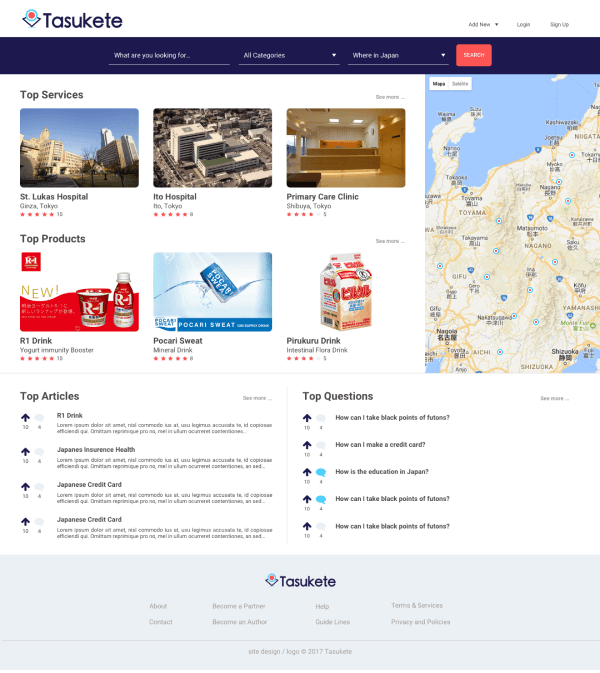Open comments on Japanes Insurence Health article
The width and height of the screenshot is (600, 673).
39,452
